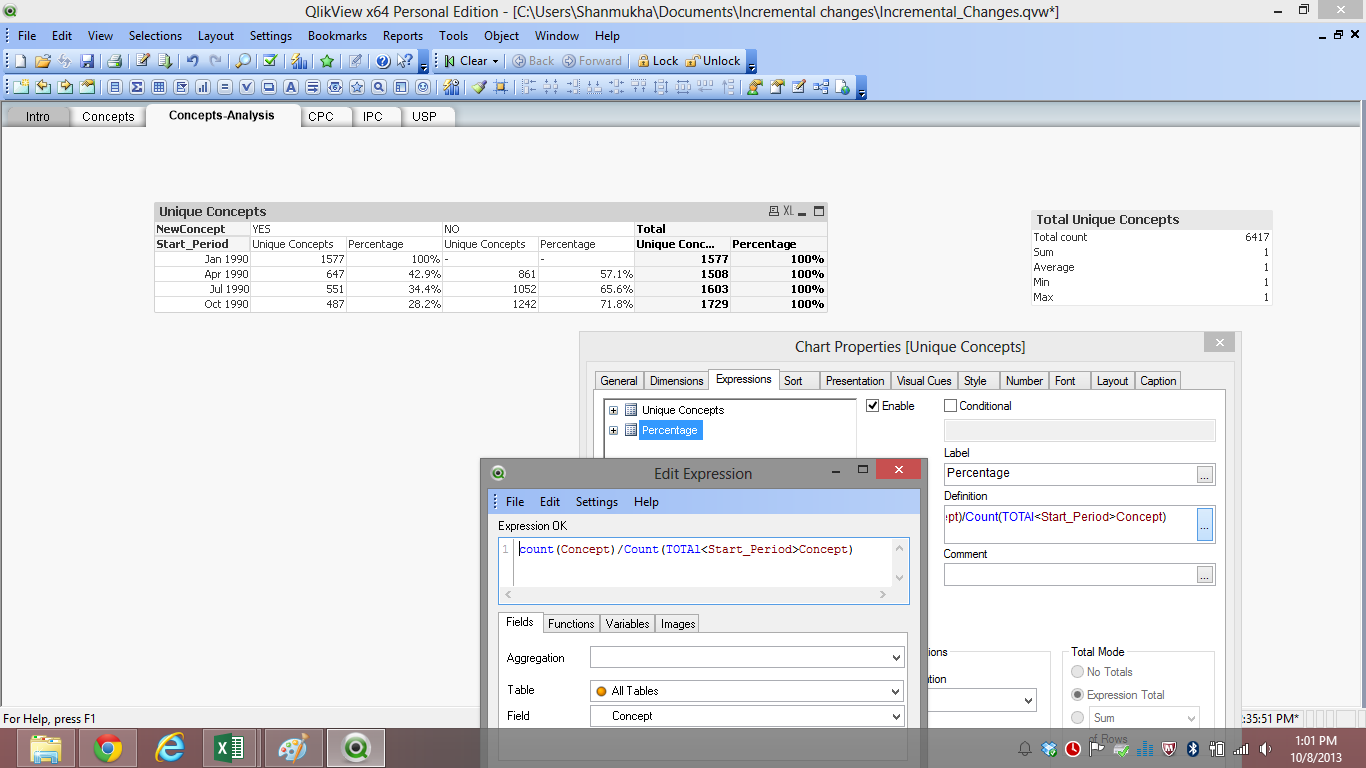
Task: Toggle the Enable checkbox
Action: 872,406
